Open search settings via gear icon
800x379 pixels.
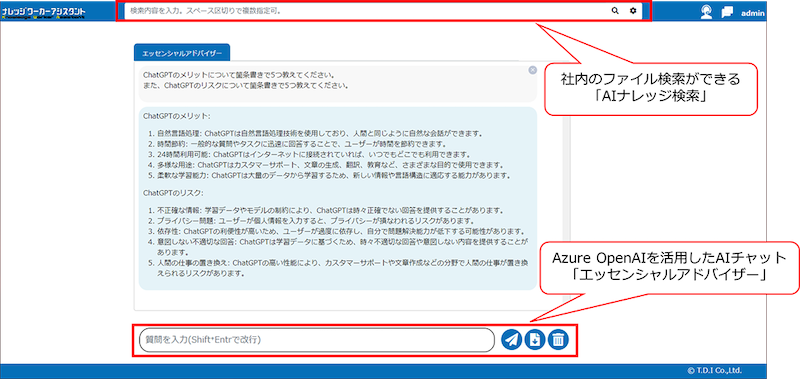pos(633,11)
